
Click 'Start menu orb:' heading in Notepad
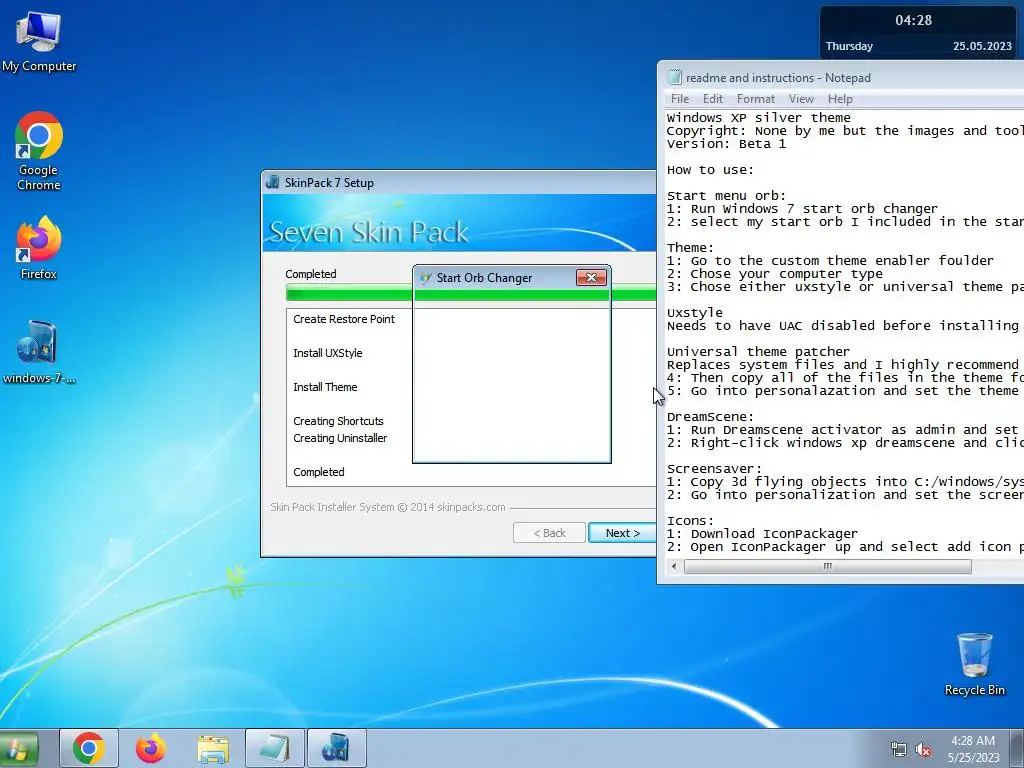coord(726,196)
